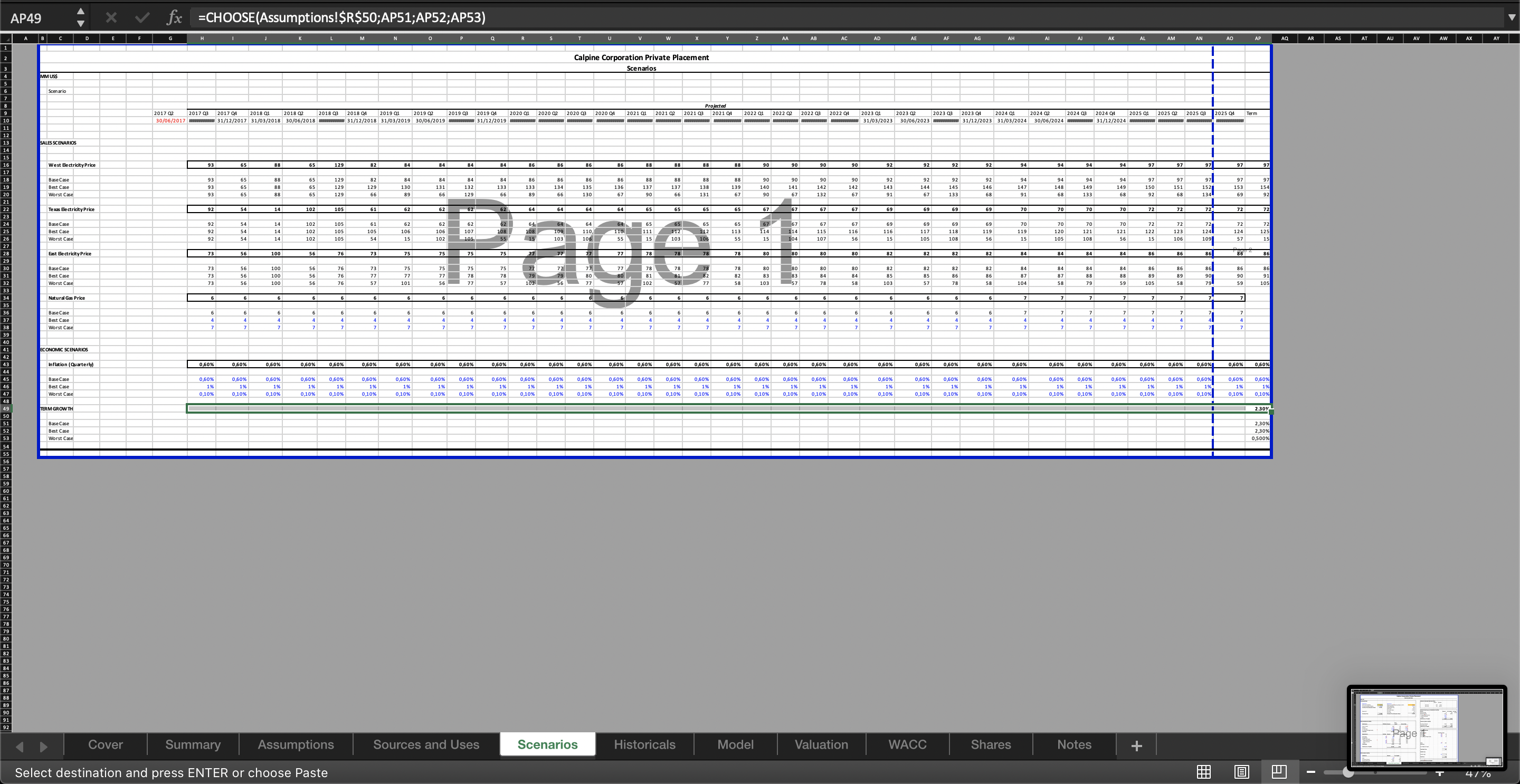Click the red date 30/06/2017 cell
Image resolution: width=1520 pixels, height=784 pixels.
pos(170,121)
